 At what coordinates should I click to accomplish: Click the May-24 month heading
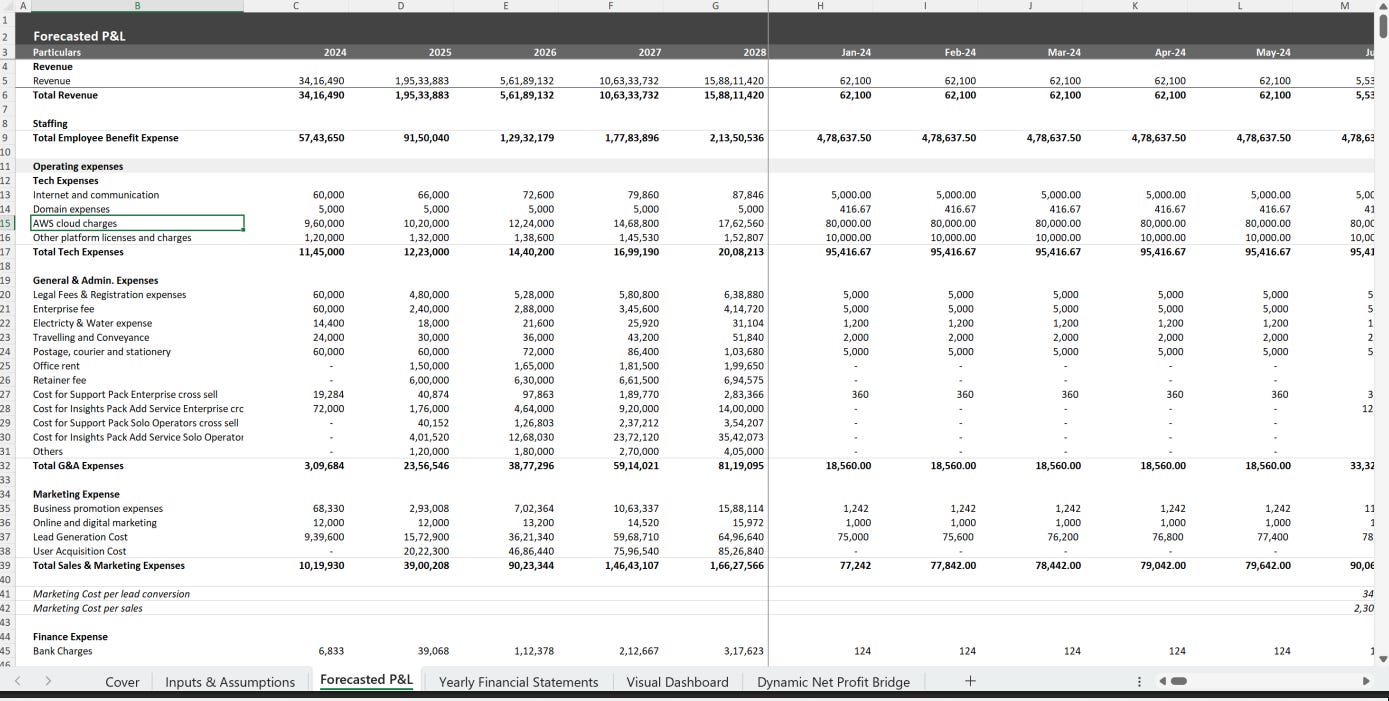(1273, 52)
